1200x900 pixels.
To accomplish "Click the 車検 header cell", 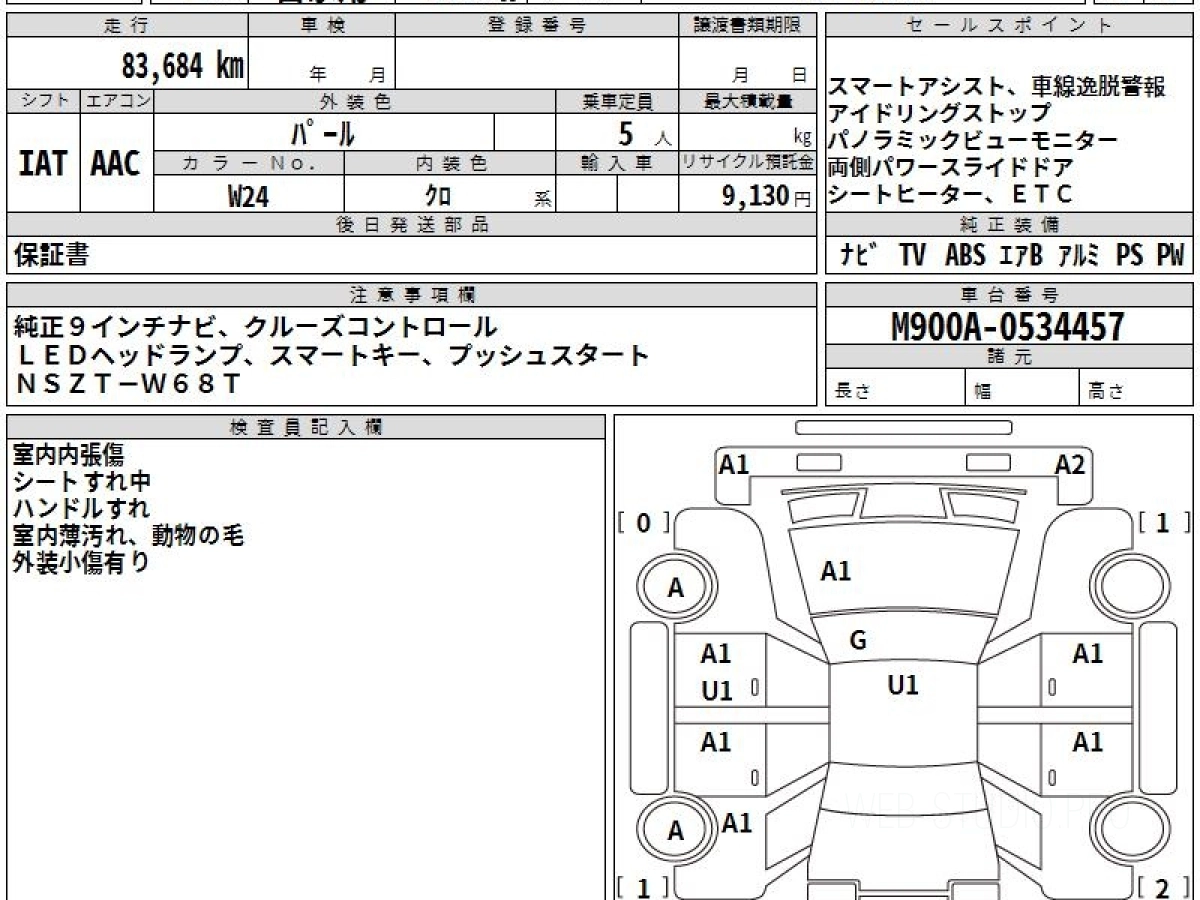I will (322, 26).
